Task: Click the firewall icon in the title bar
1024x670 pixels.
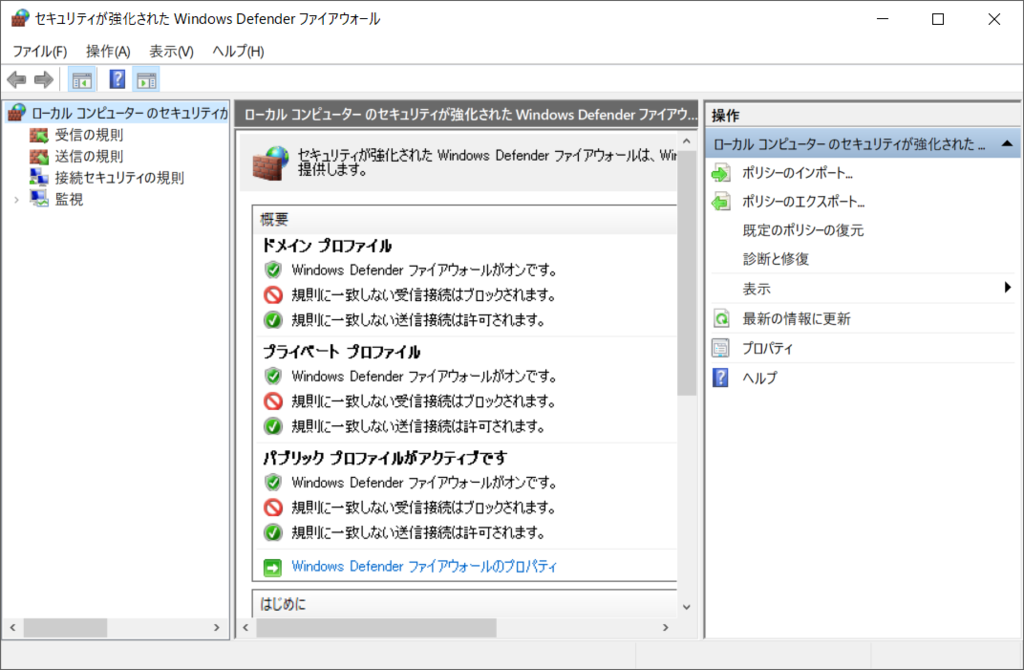Action: 20,19
